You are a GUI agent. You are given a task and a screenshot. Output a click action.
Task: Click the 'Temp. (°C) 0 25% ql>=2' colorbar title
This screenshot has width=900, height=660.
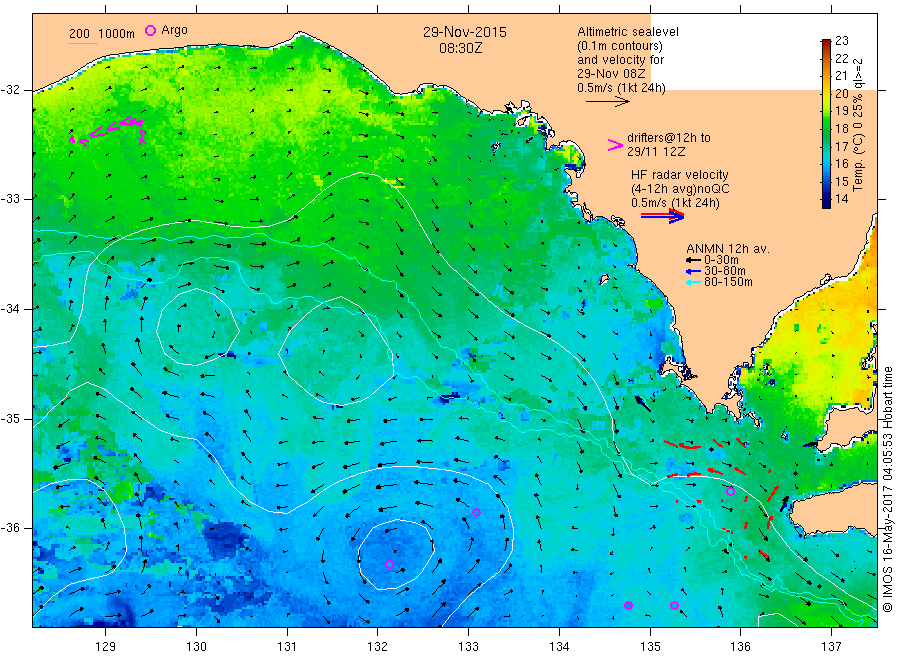point(858,125)
